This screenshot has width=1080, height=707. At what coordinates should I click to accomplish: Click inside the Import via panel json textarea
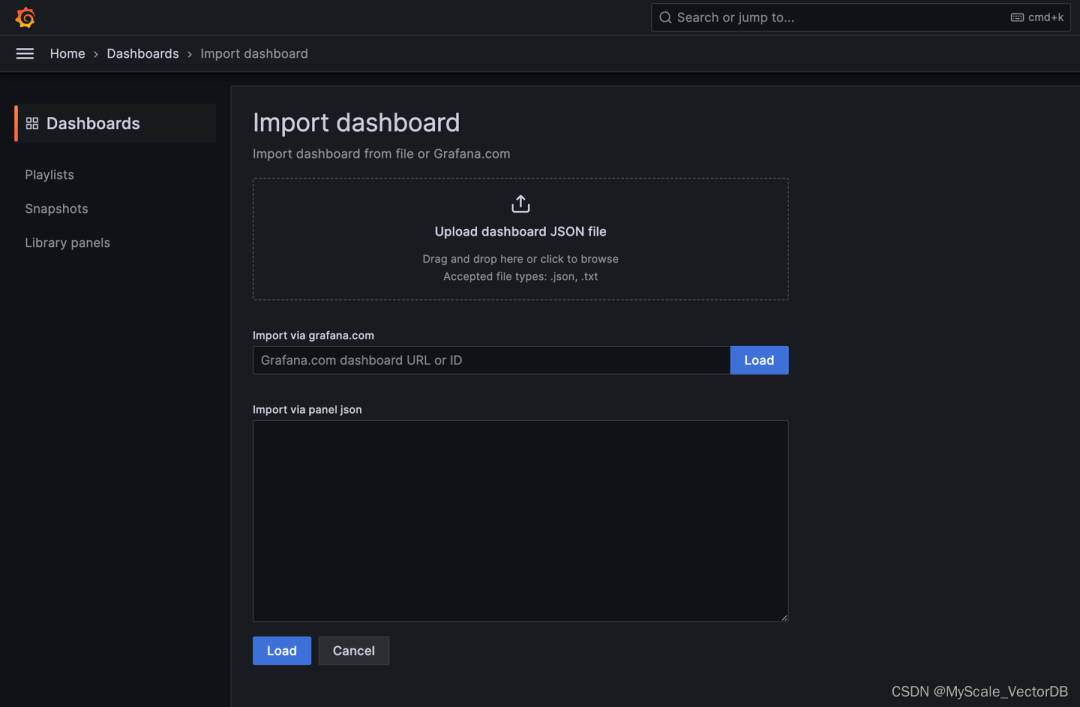520,520
